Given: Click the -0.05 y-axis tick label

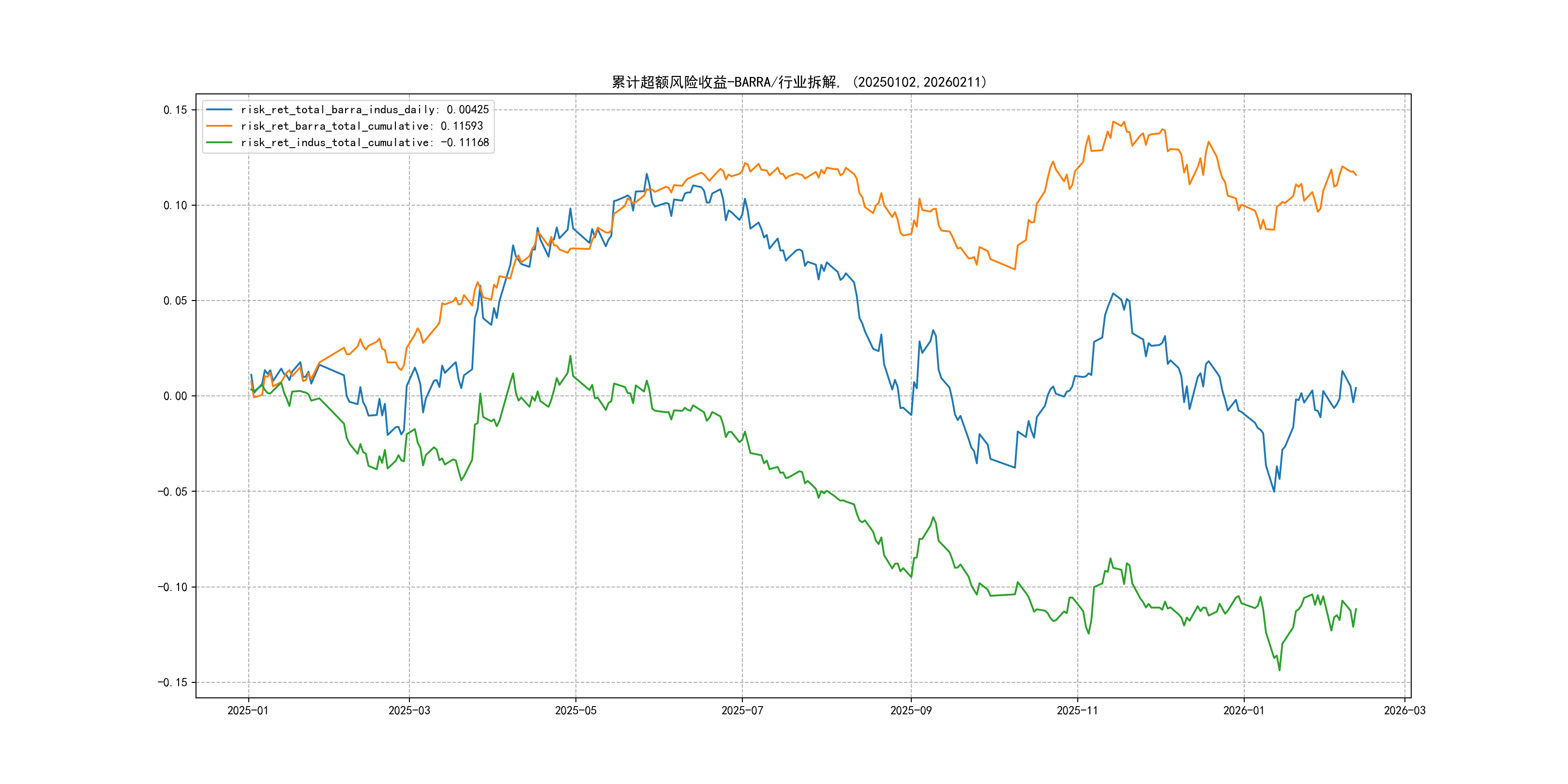Looking at the screenshot, I should coord(172,492).
